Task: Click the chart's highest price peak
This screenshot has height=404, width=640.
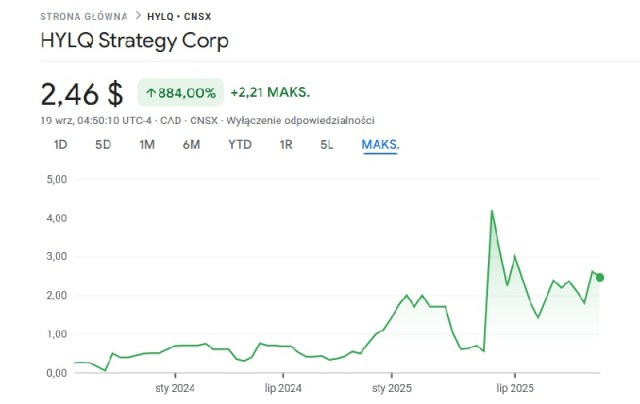Action: point(492,211)
